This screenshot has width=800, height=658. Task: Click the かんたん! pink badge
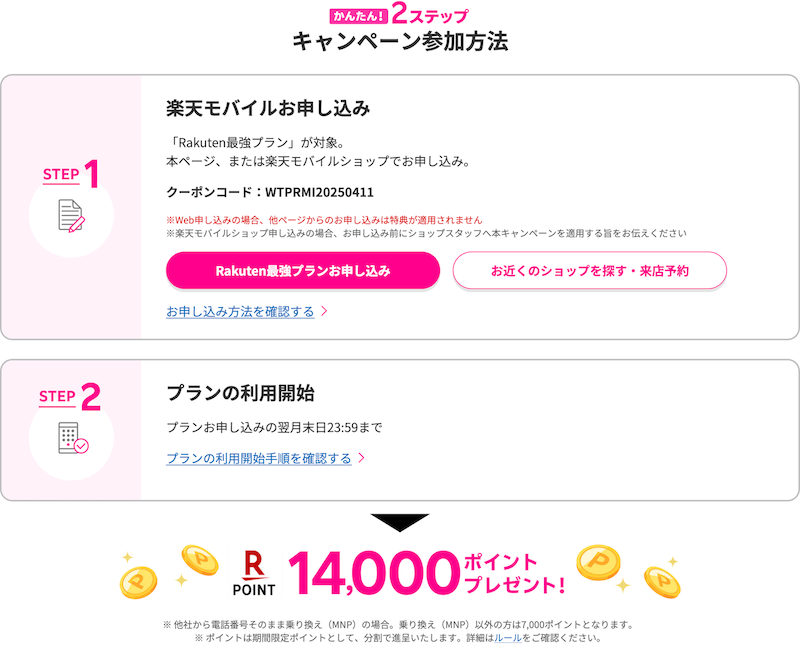(x=359, y=16)
